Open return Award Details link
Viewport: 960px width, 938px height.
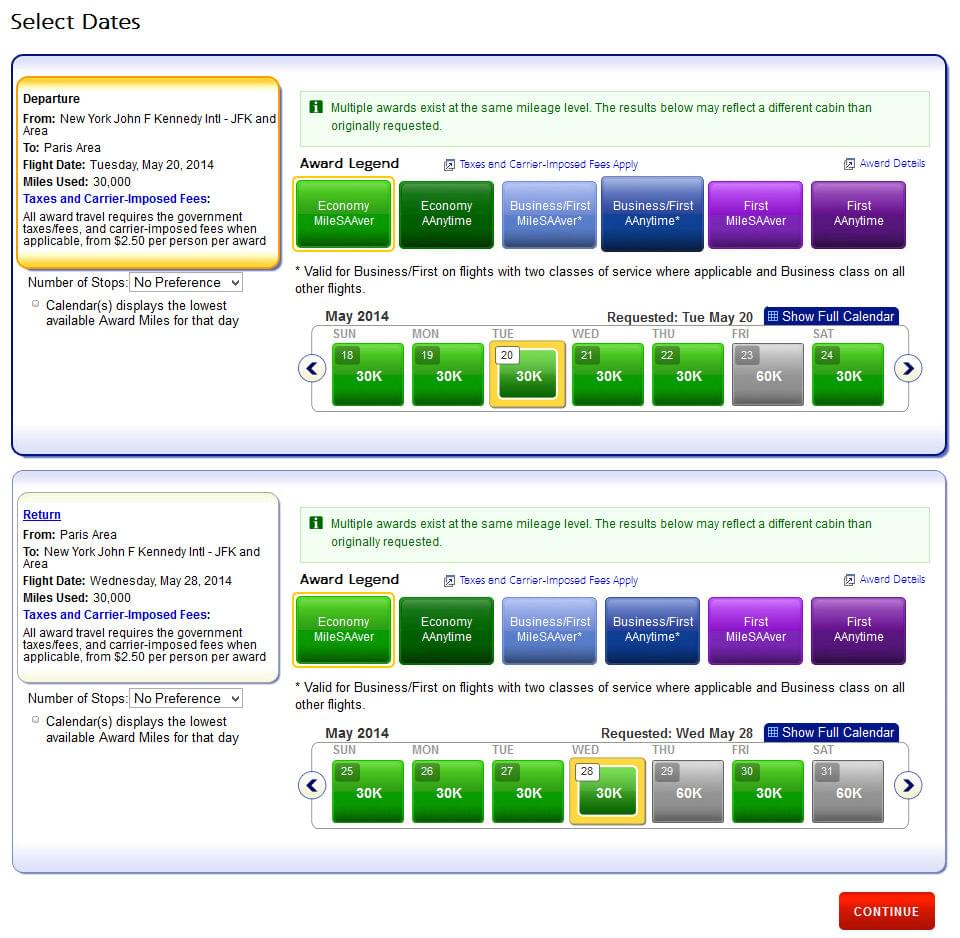[x=892, y=579]
